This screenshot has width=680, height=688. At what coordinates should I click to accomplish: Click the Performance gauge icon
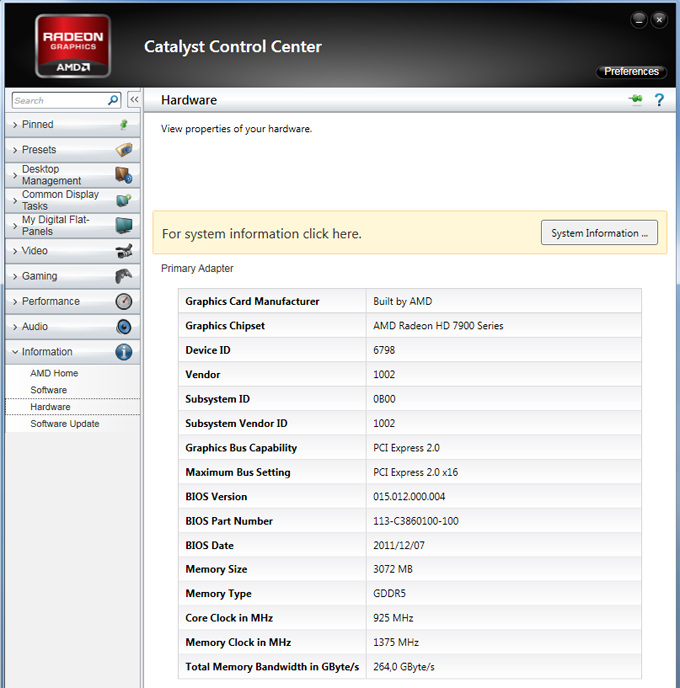click(124, 301)
